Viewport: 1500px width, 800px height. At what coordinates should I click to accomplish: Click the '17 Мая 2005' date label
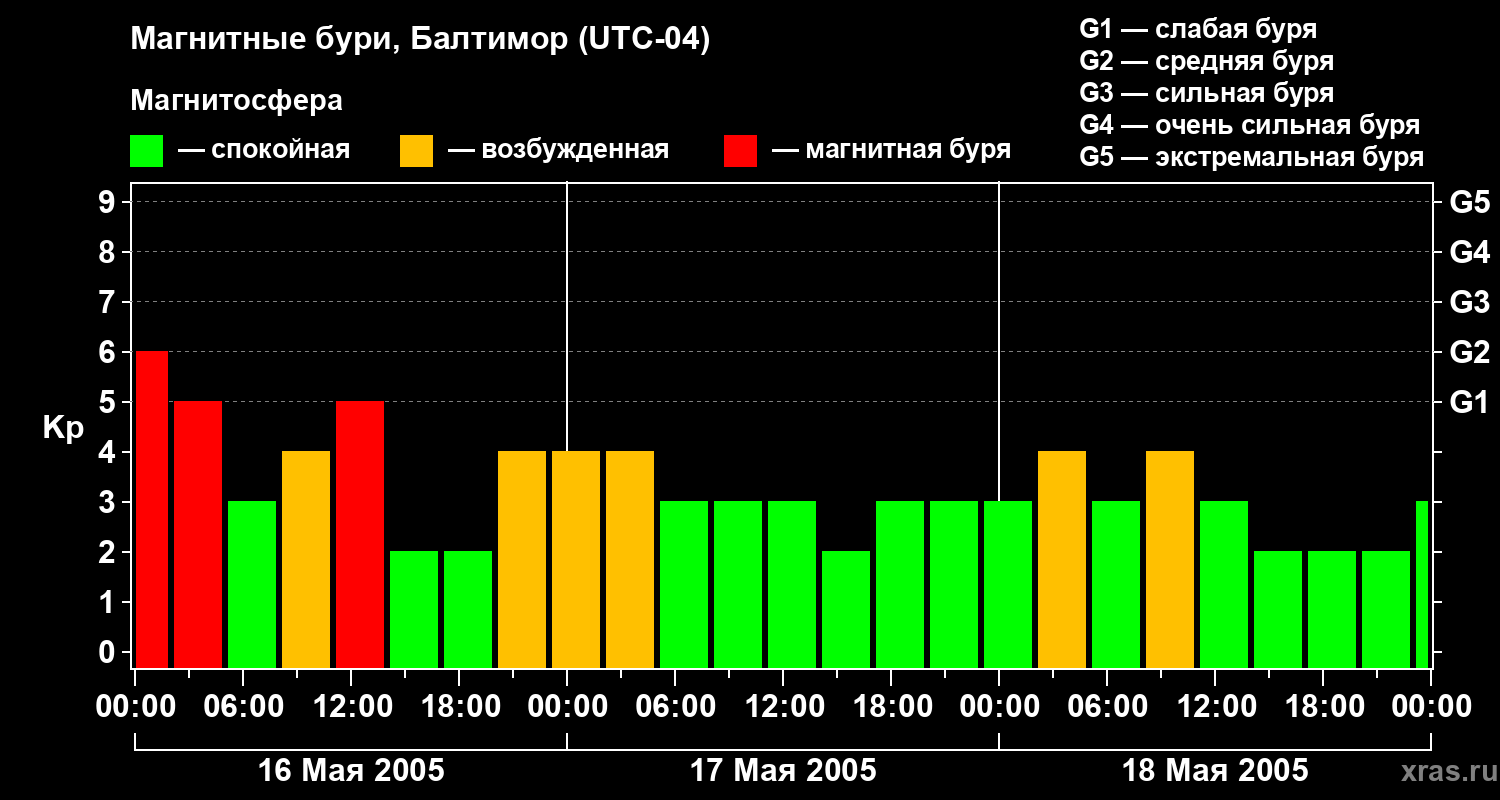tap(783, 770)
